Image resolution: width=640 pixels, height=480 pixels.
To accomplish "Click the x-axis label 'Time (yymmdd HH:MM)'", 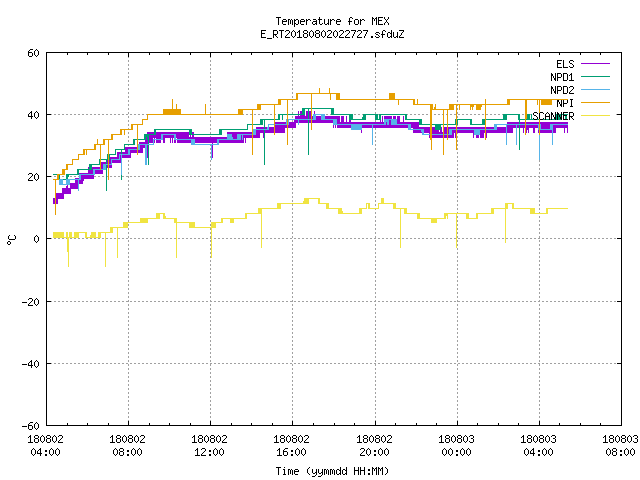I will (x=332, y=471).
